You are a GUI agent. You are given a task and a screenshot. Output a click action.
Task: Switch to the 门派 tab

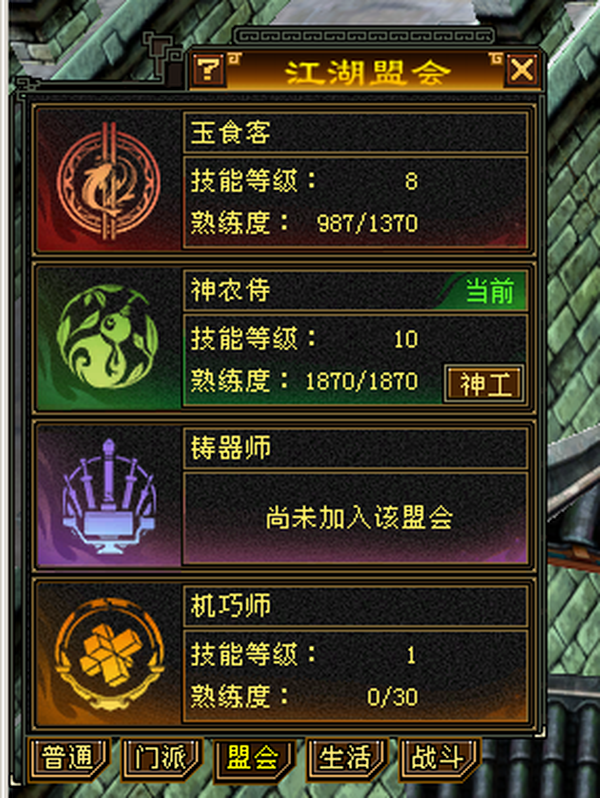point(161,758)
